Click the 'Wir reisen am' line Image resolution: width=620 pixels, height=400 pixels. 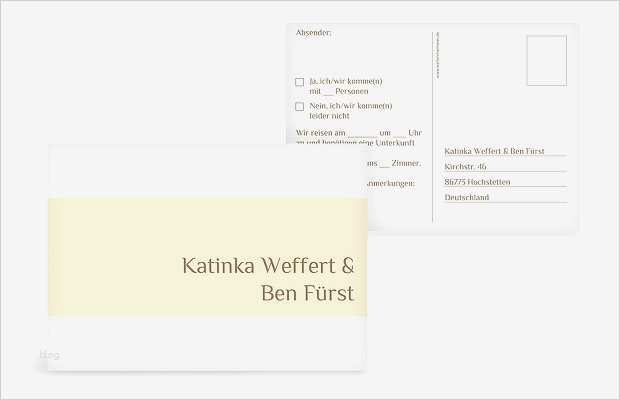click(359, 133)
